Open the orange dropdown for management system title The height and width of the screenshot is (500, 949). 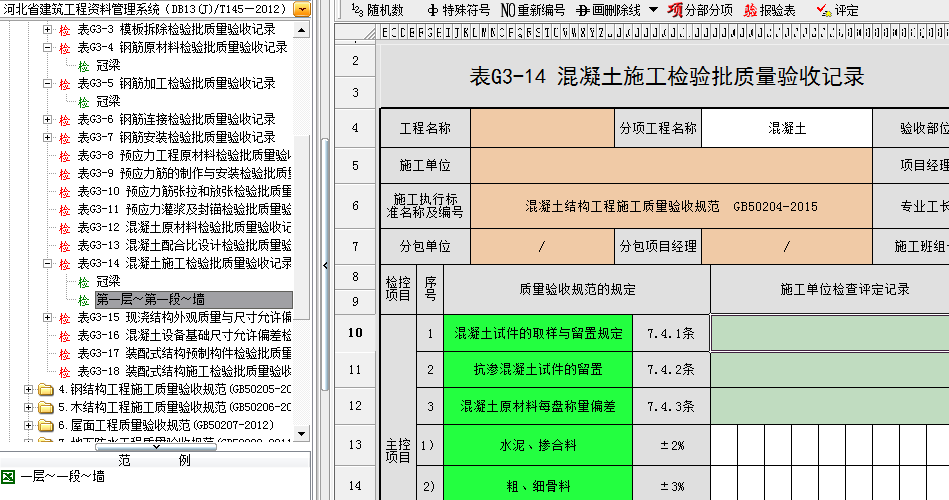(302, 9)
